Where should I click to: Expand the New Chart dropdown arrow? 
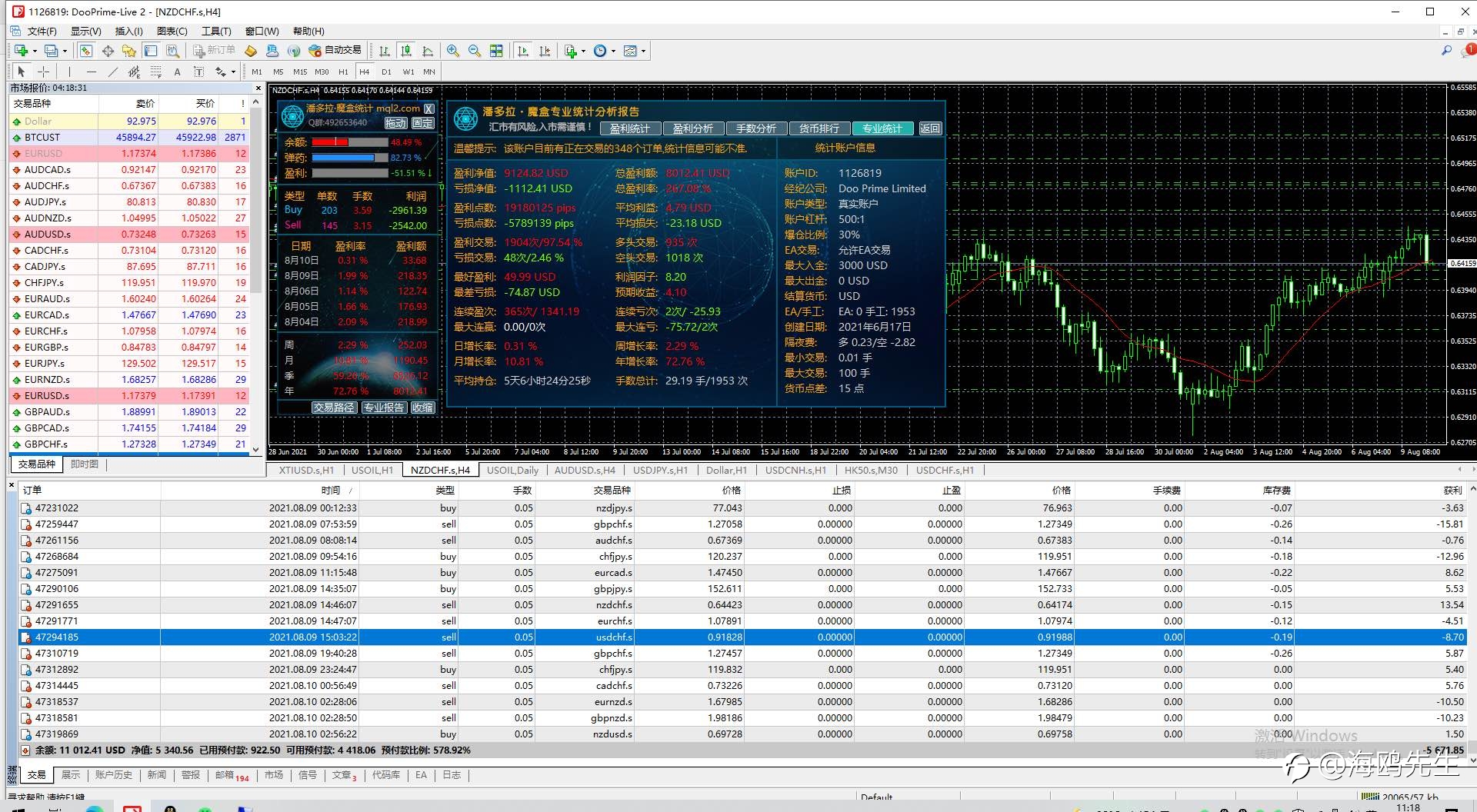(x=35, y=51)
